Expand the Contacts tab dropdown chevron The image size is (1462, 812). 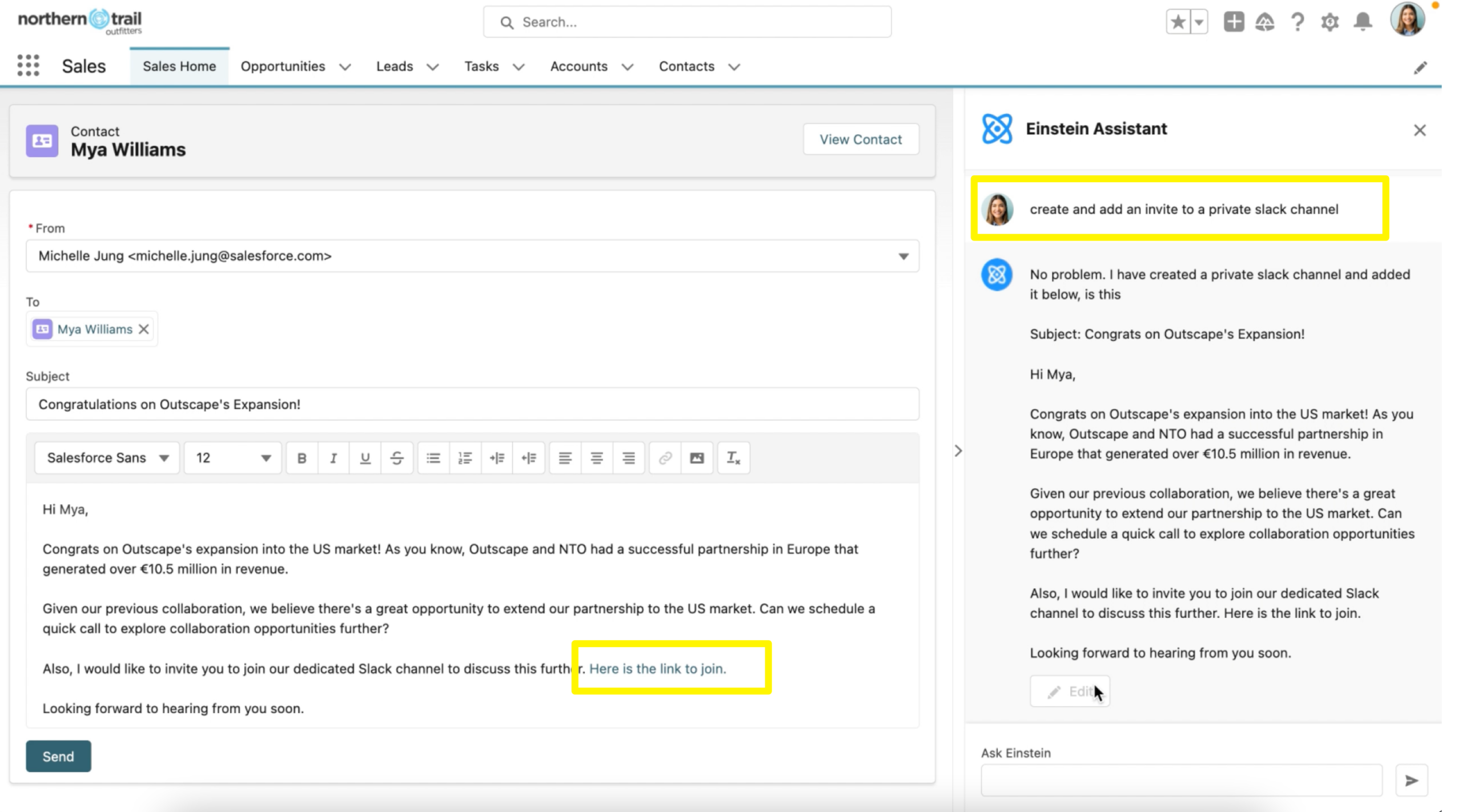(734, 67)
